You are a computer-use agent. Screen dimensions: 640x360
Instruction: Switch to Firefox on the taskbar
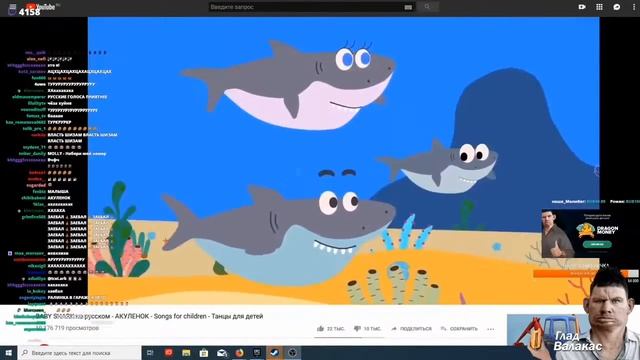tap(240, 353)
